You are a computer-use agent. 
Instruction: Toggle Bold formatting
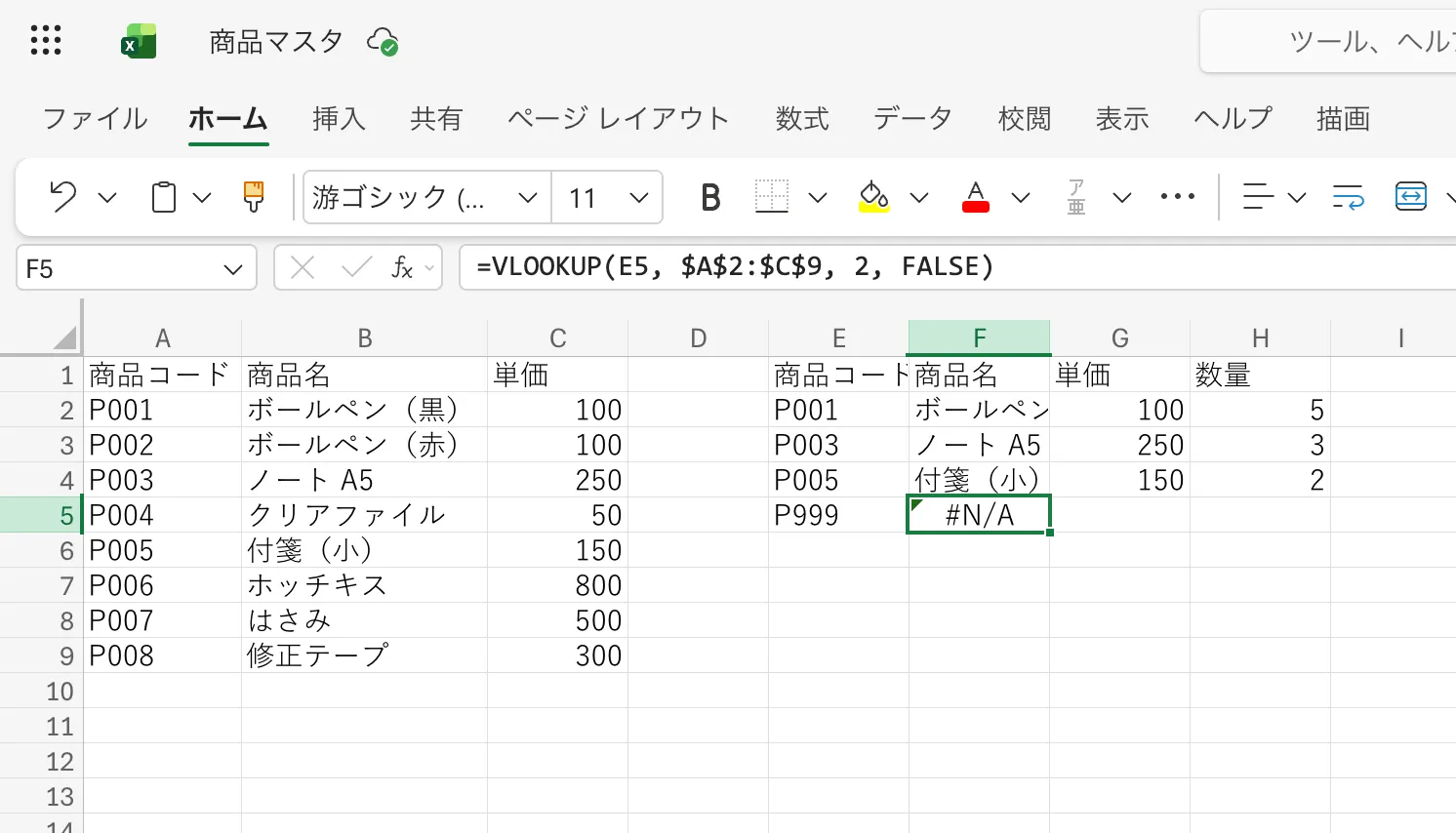710,197
